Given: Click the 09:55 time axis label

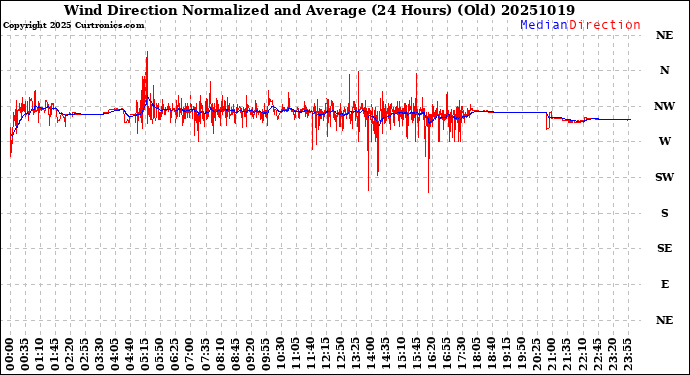Looking at the screenshot, I should point(265,355).
